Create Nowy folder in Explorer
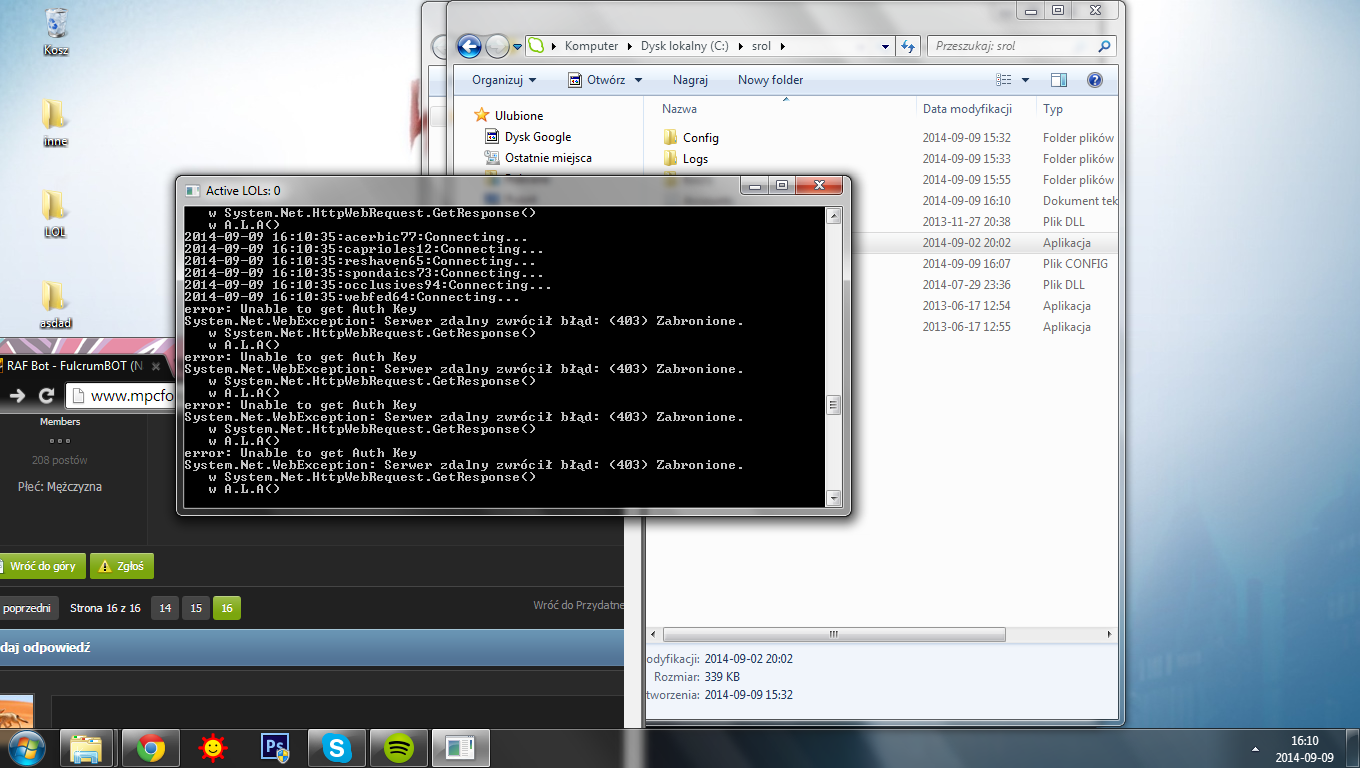Viewport: 1360px width, 768px height. point(770,80)
